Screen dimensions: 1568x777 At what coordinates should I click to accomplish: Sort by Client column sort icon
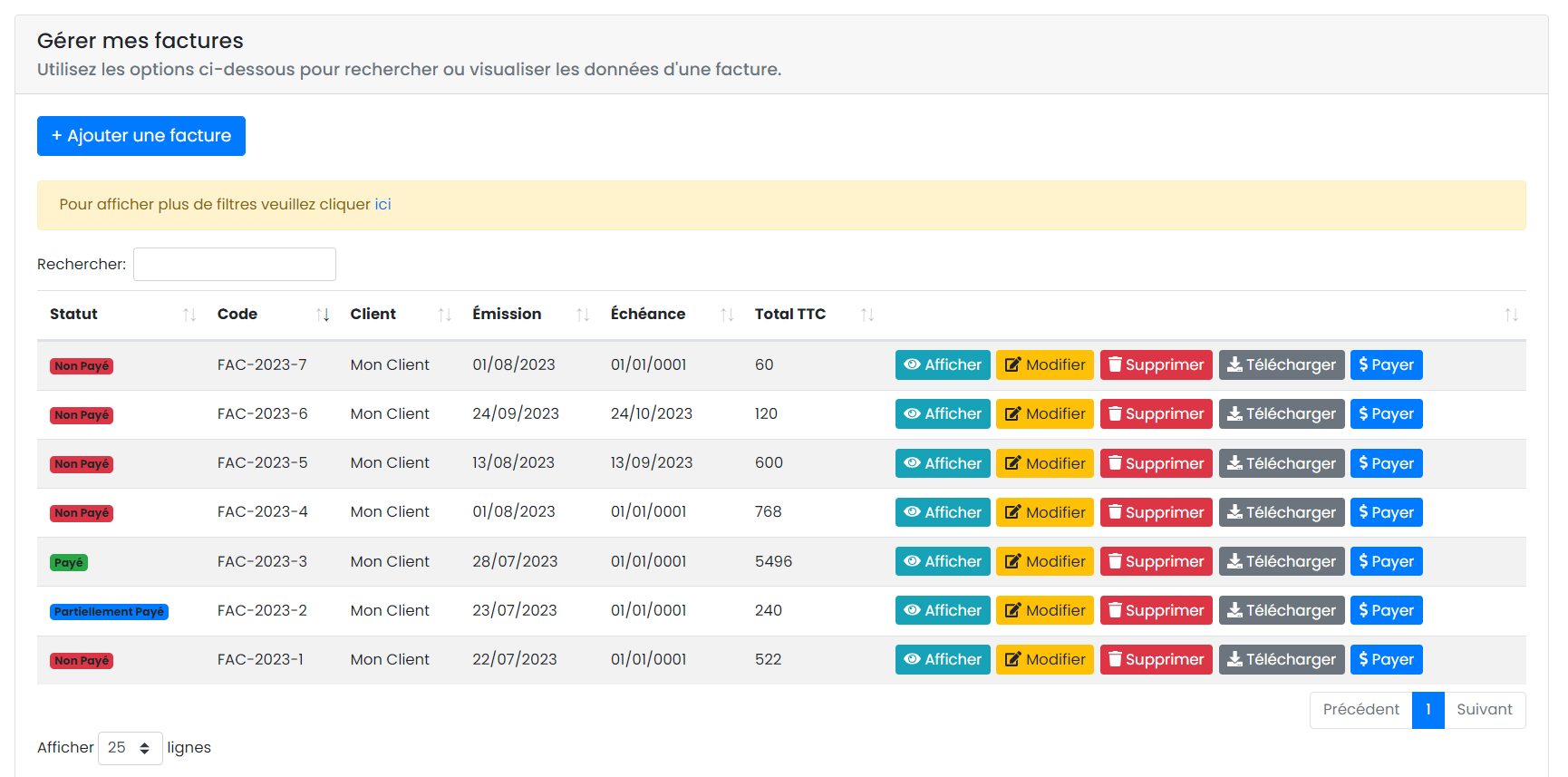point(444,315)
